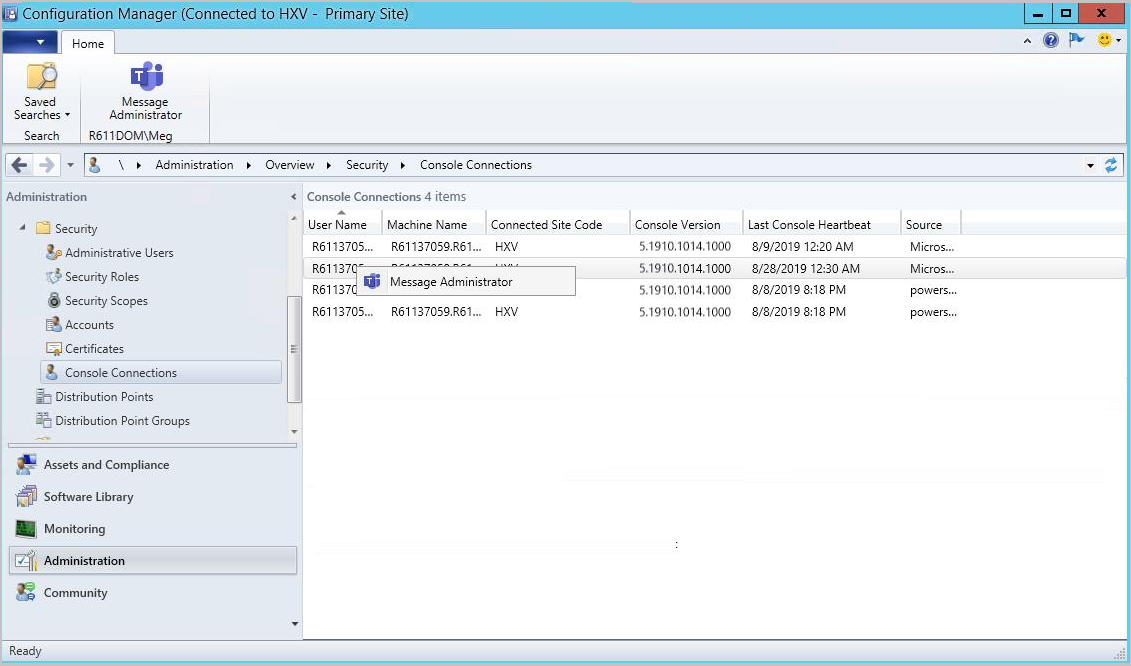Open the Software Library workspace label
The image size is (1131, 666).
tap(89, 496)
